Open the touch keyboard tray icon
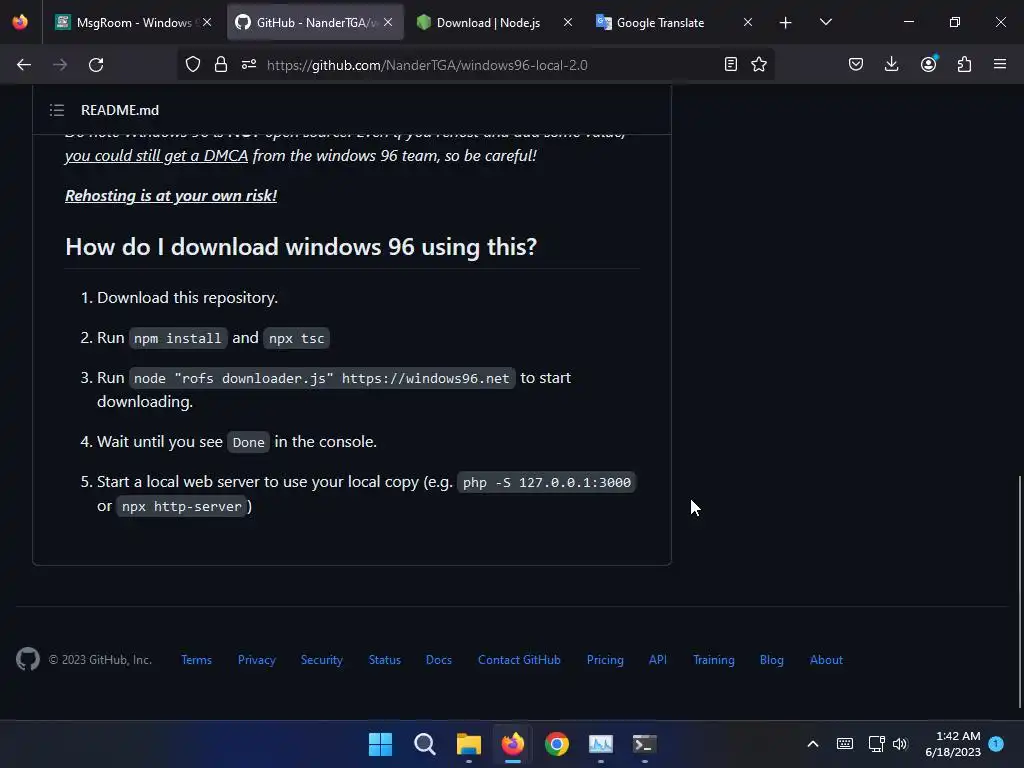The image size is (1024, 768). (844, 744)
